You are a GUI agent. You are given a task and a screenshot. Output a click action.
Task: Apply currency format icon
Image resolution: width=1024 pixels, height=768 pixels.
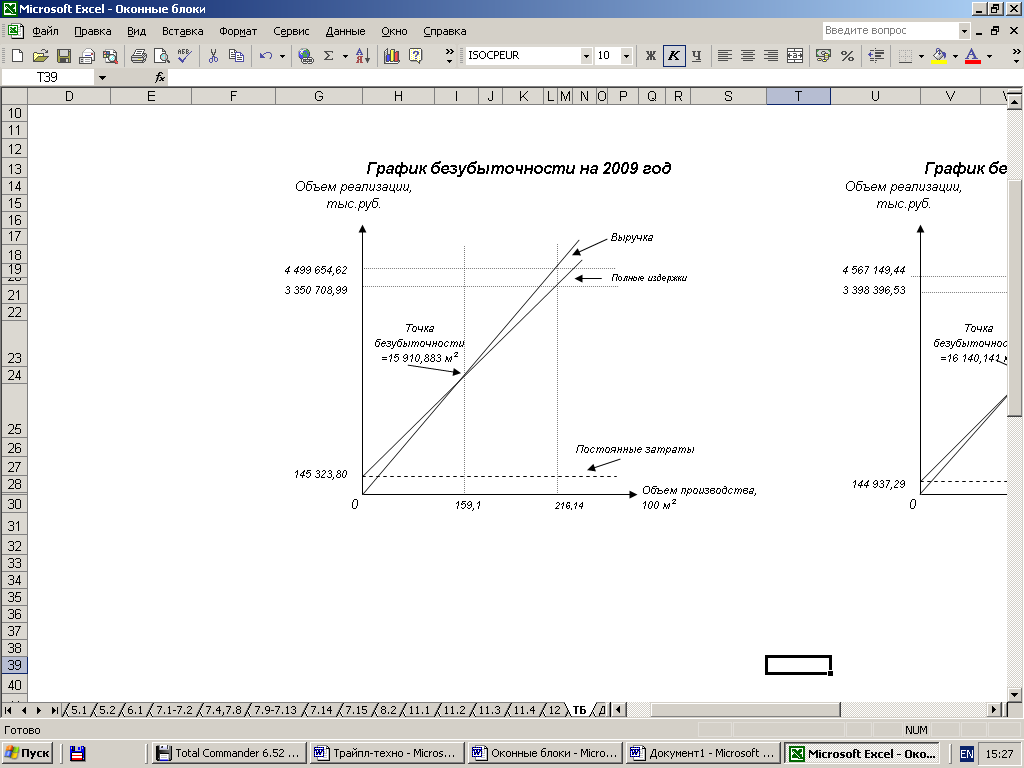click(824, 56)
